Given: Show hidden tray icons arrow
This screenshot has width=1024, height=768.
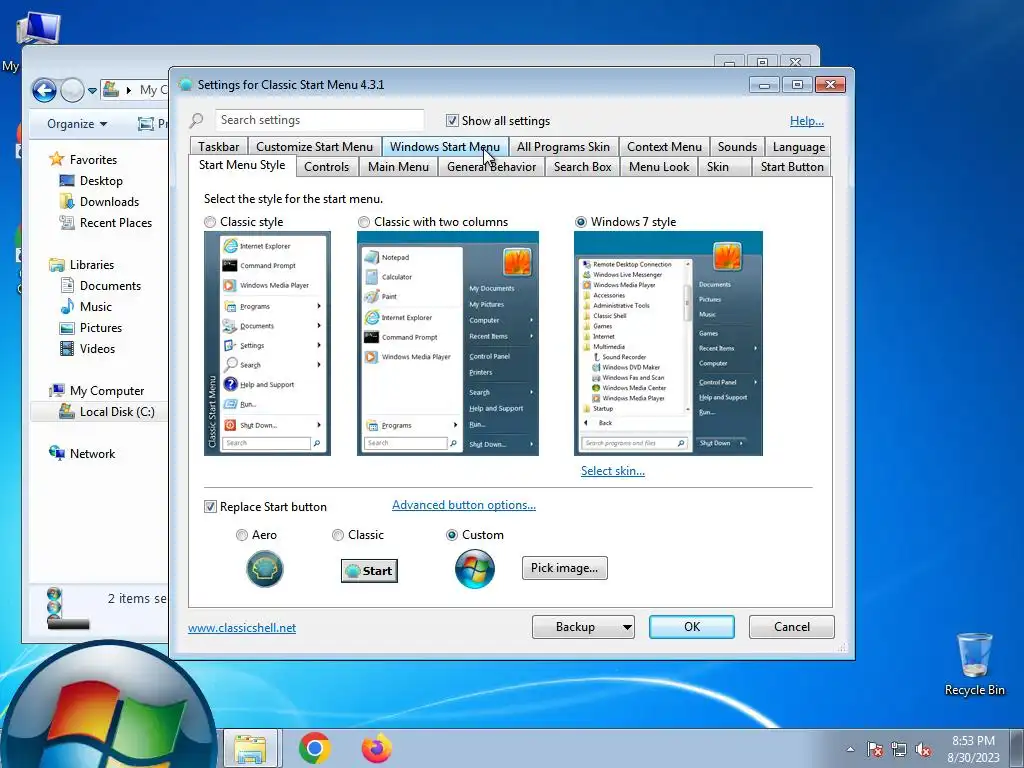Looking at the screenshot, I should pos(850,749).
